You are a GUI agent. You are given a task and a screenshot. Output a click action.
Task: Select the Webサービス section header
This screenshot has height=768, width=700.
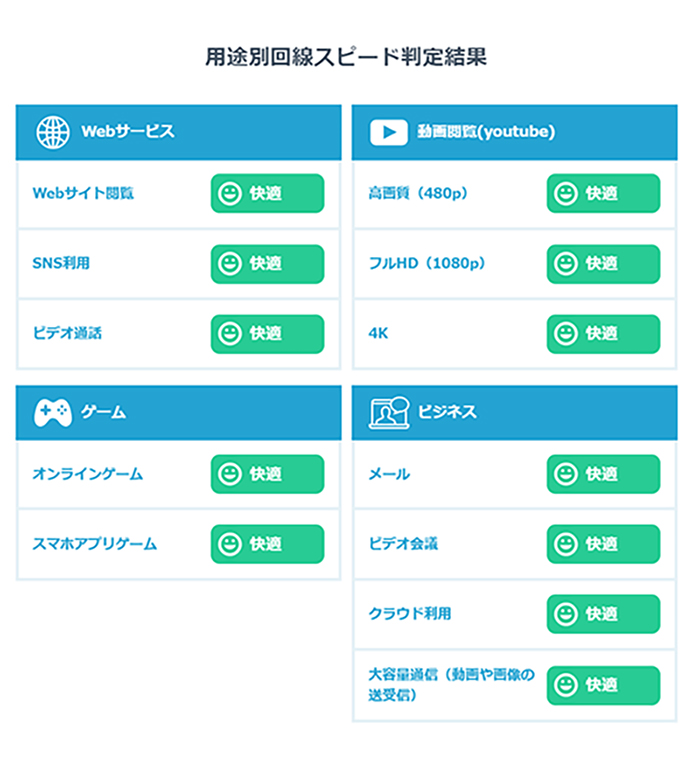coord(178,132)
